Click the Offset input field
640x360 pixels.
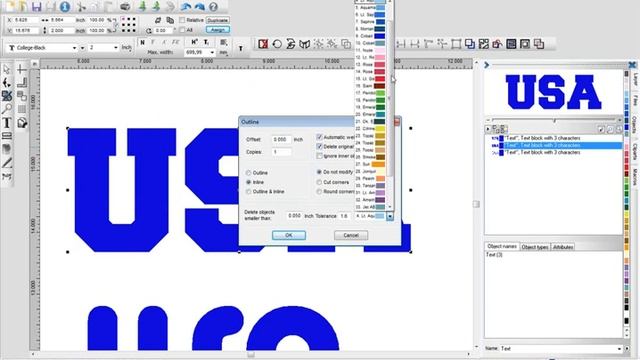click(281, 140)
